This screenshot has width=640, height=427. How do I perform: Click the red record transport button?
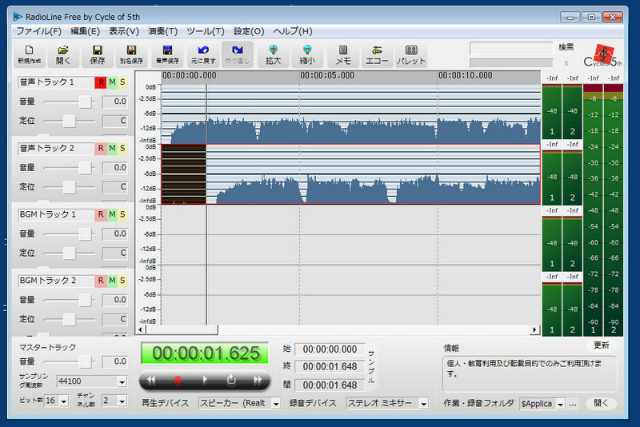pyautogui.click(x=178, y=380)
